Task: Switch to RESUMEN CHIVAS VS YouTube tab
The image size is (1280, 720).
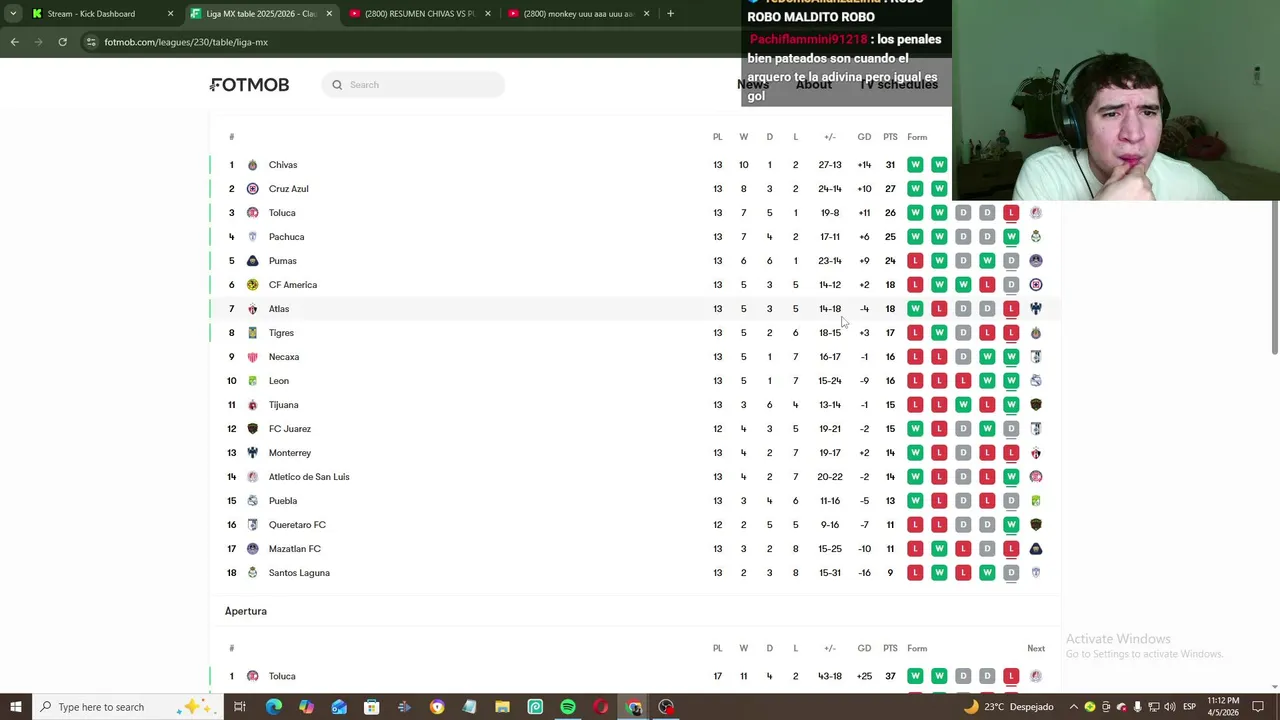Action: click(420, 14)
